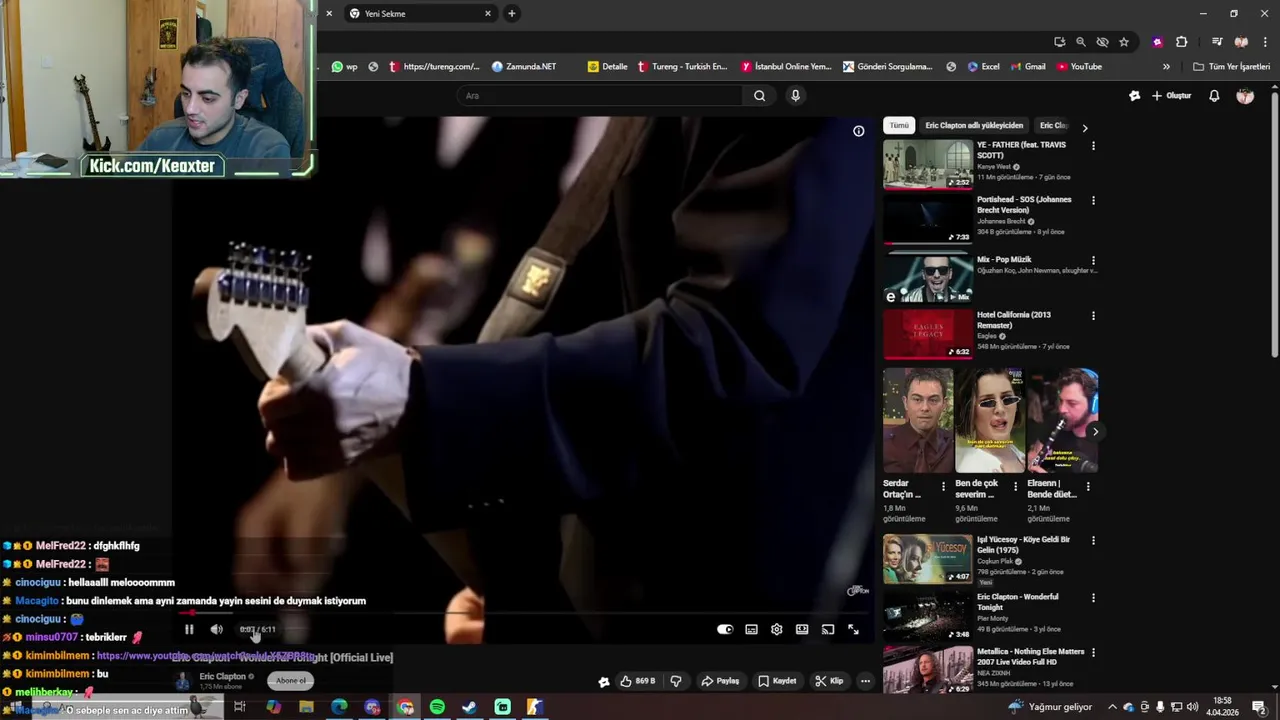Open Eric Clapton channel name

point(222,676)
